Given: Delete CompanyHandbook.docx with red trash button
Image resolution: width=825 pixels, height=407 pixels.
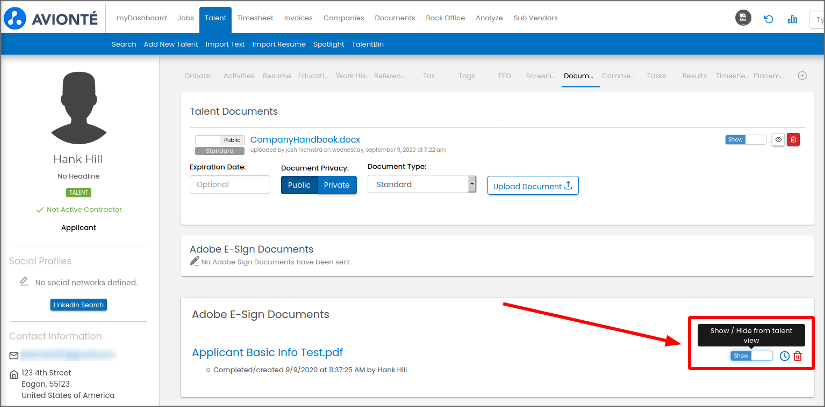Looking at the screenshot, I should point(793,140).
